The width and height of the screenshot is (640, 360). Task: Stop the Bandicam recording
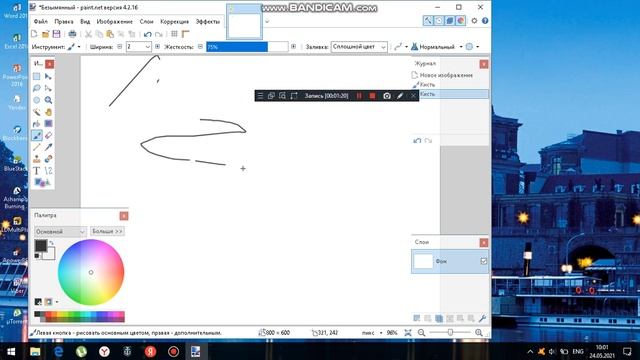(x=372, y=96)
